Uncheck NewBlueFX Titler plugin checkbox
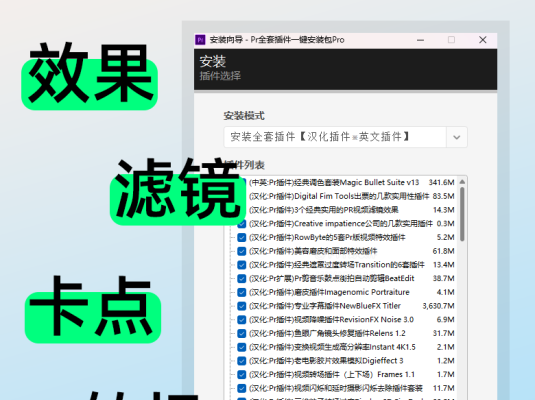The height and width of the screenshot is (400, 535). (x=242, y=306)
